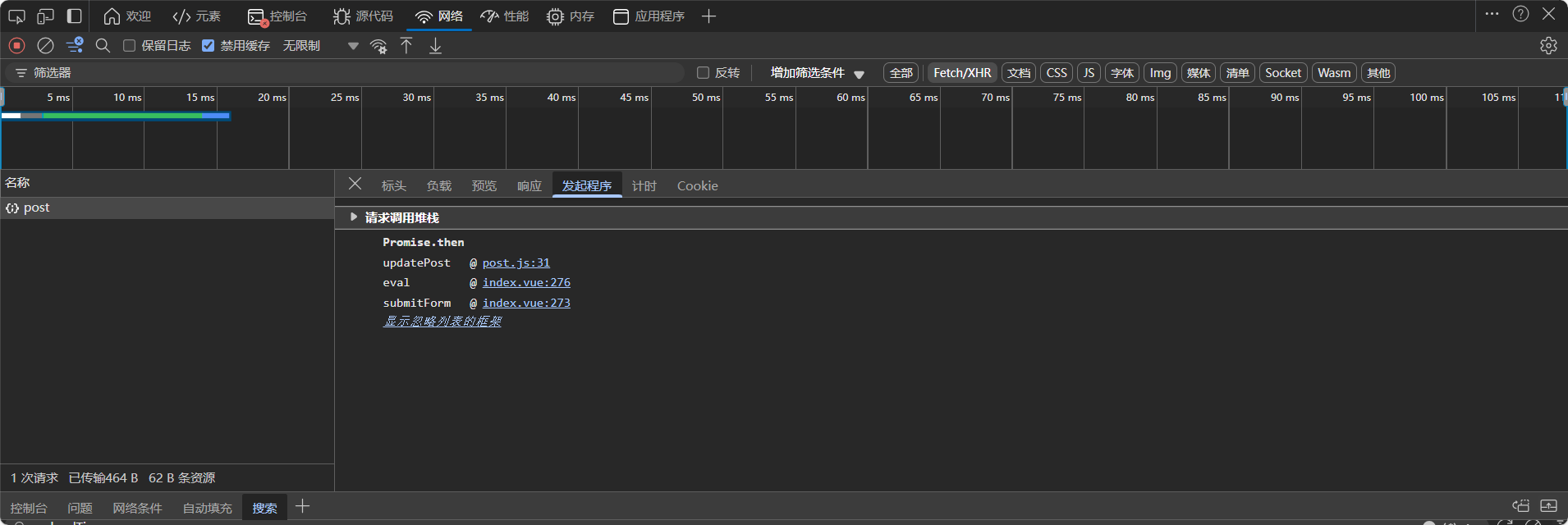Uncheck the 禁用缓存 checkbox
Screen dimensions: 1568x525
(x=208, y=45)
